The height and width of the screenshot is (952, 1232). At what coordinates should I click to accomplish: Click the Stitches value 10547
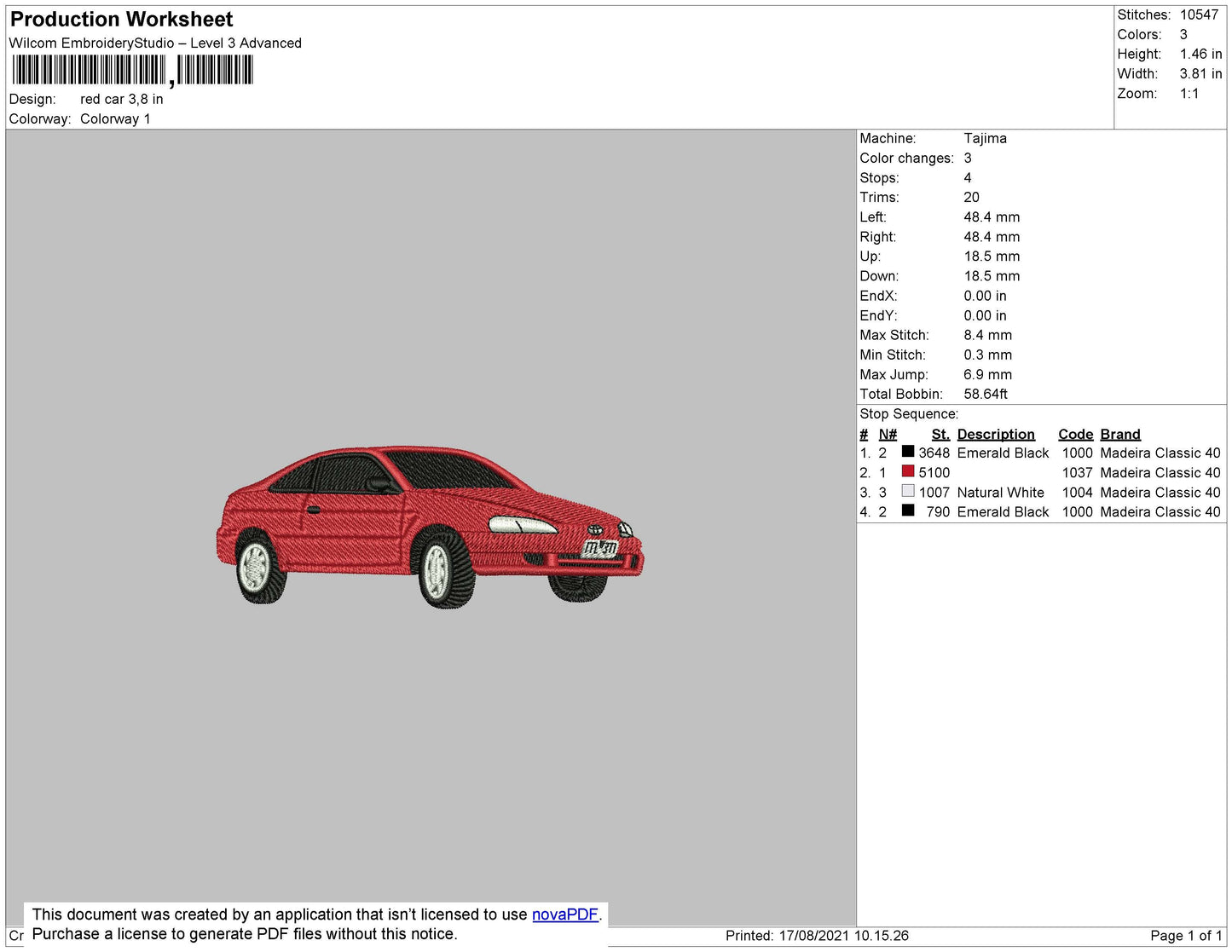1199,15
